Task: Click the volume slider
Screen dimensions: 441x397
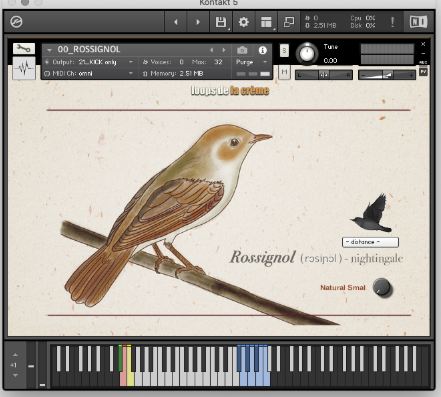Action: [x=387, y=75]
